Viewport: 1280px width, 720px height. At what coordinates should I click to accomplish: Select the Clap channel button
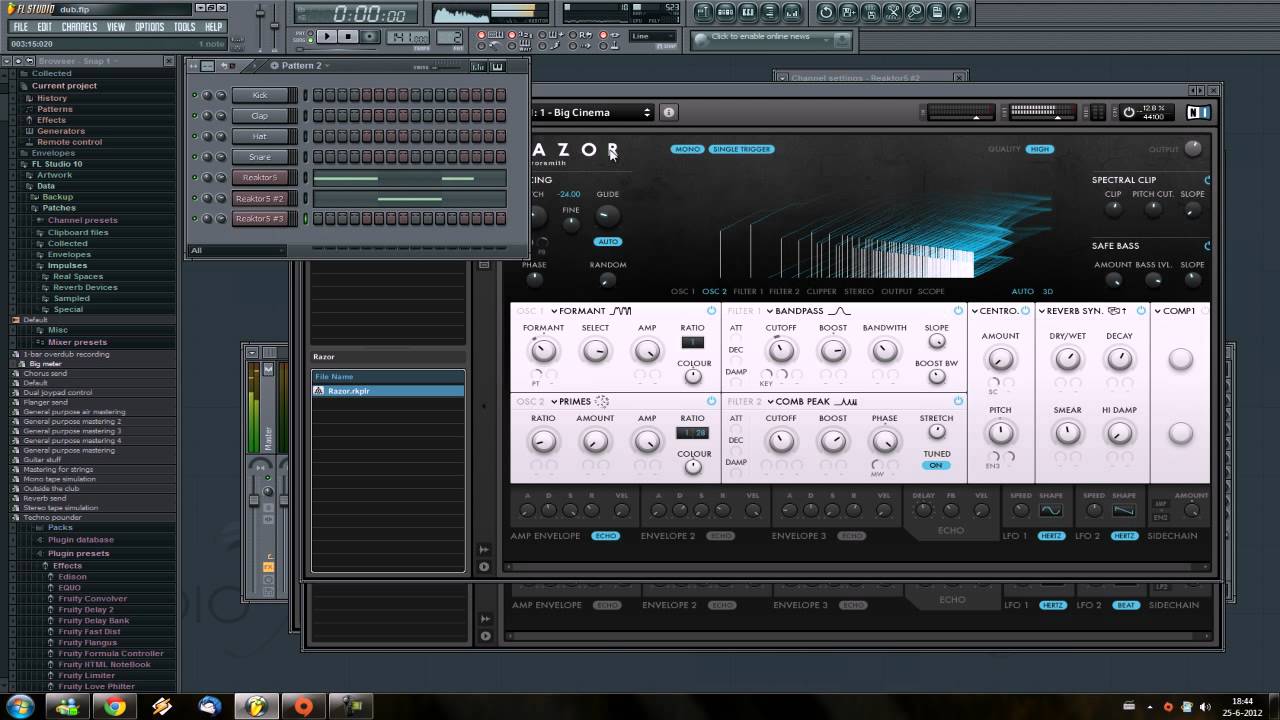click(x=260, y=116)
